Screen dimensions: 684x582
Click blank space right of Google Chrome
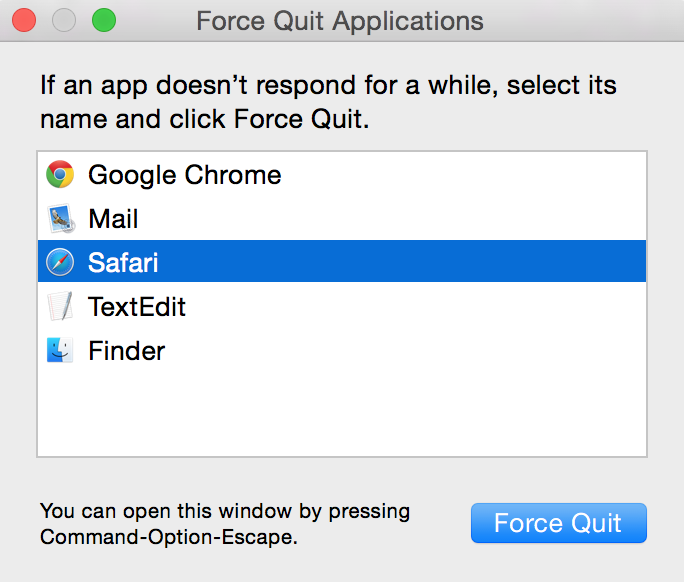click(x=462, y=175)
